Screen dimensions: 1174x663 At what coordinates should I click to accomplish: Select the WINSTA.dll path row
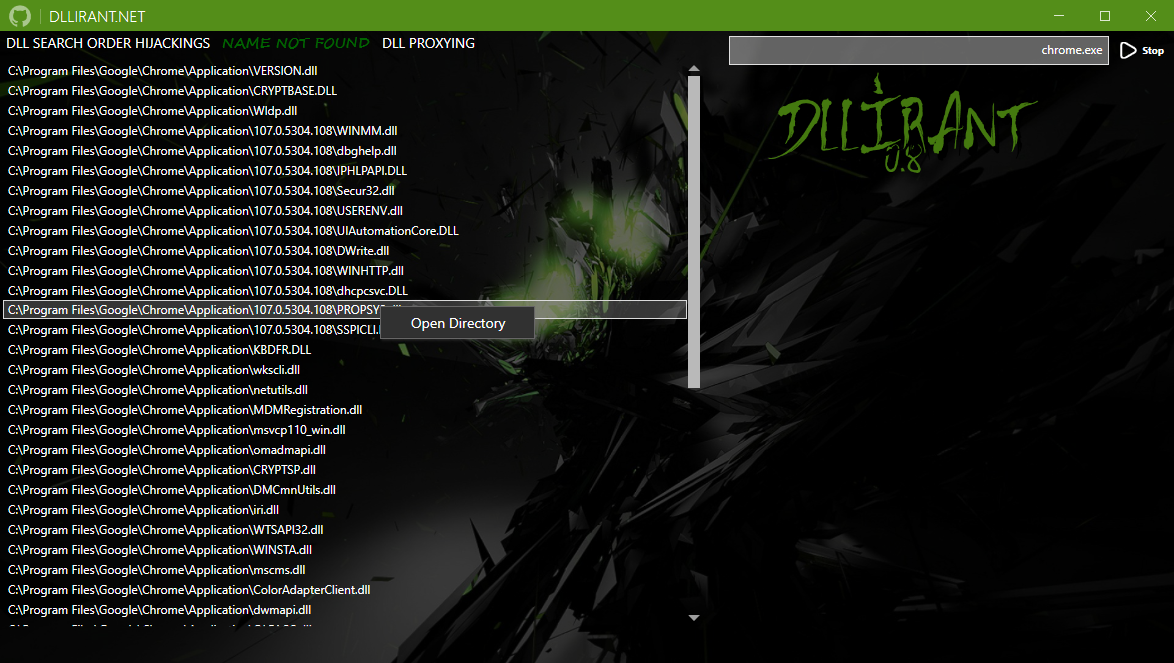(345, 550)
